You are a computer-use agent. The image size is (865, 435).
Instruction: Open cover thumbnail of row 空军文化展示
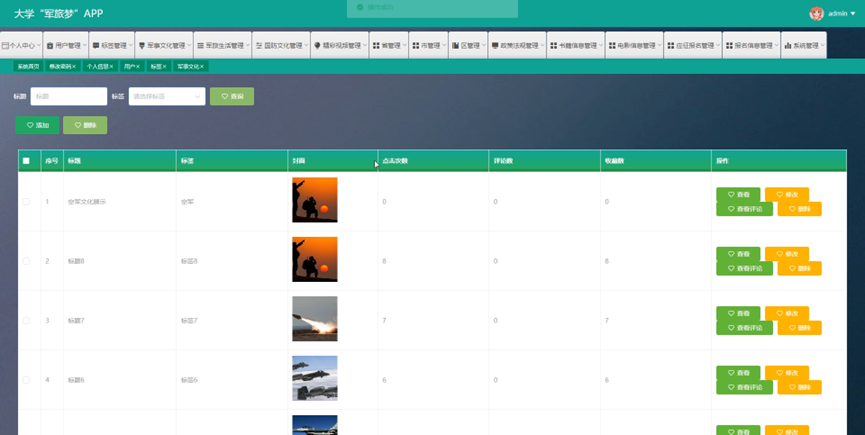[315, 200]
